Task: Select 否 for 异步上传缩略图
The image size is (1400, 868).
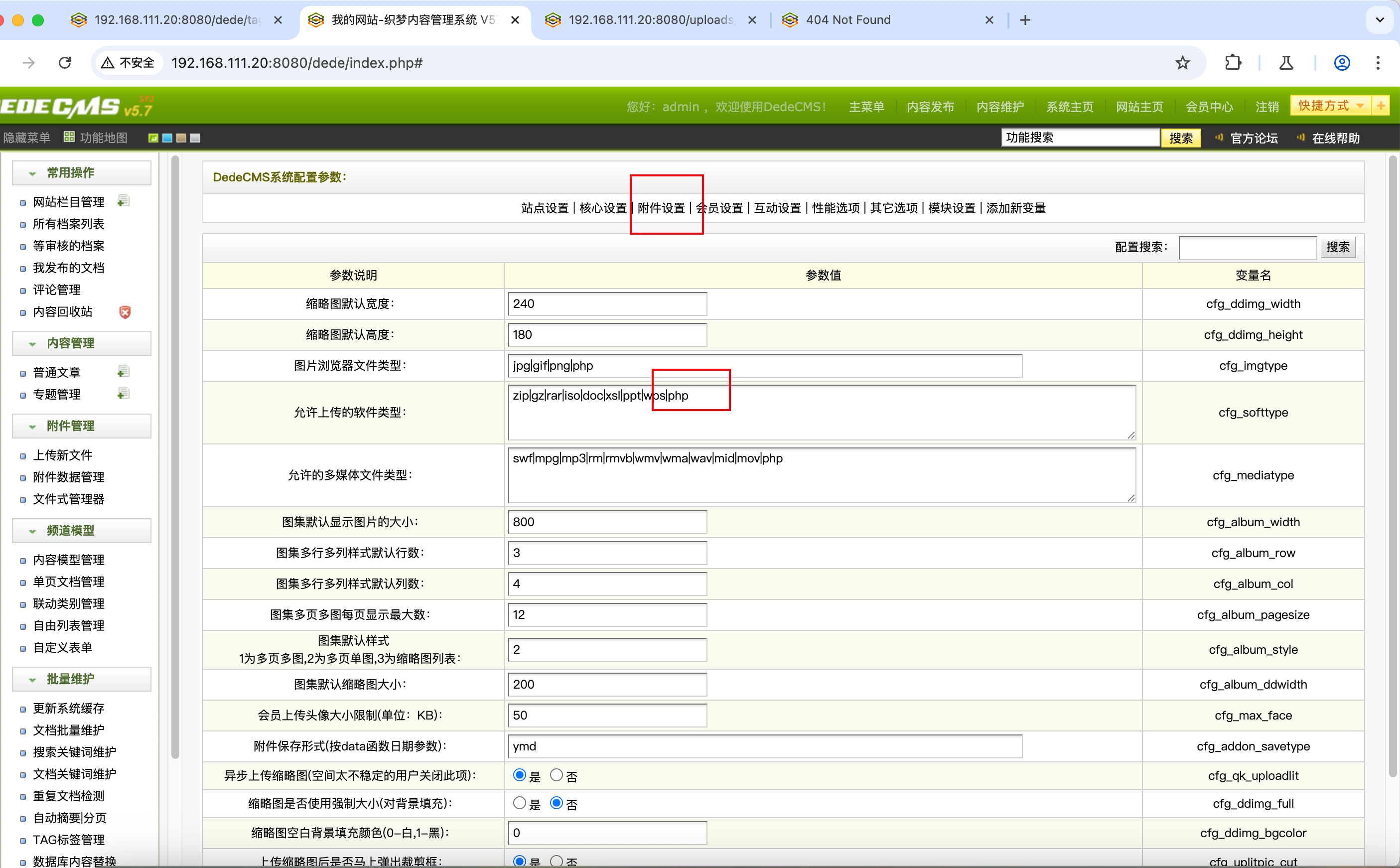Action: coord(556,775)
